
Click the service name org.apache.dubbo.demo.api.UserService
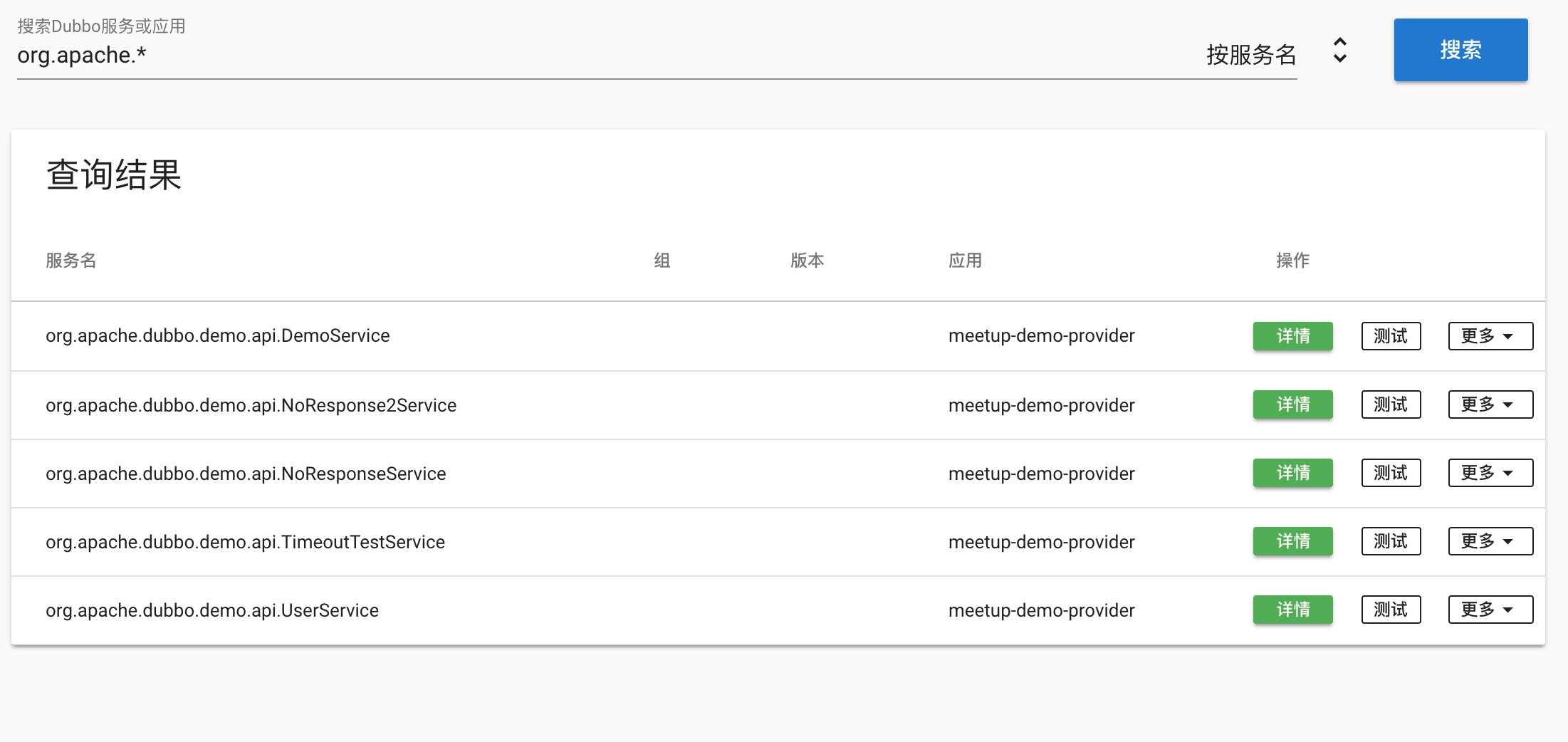[211, 610]
